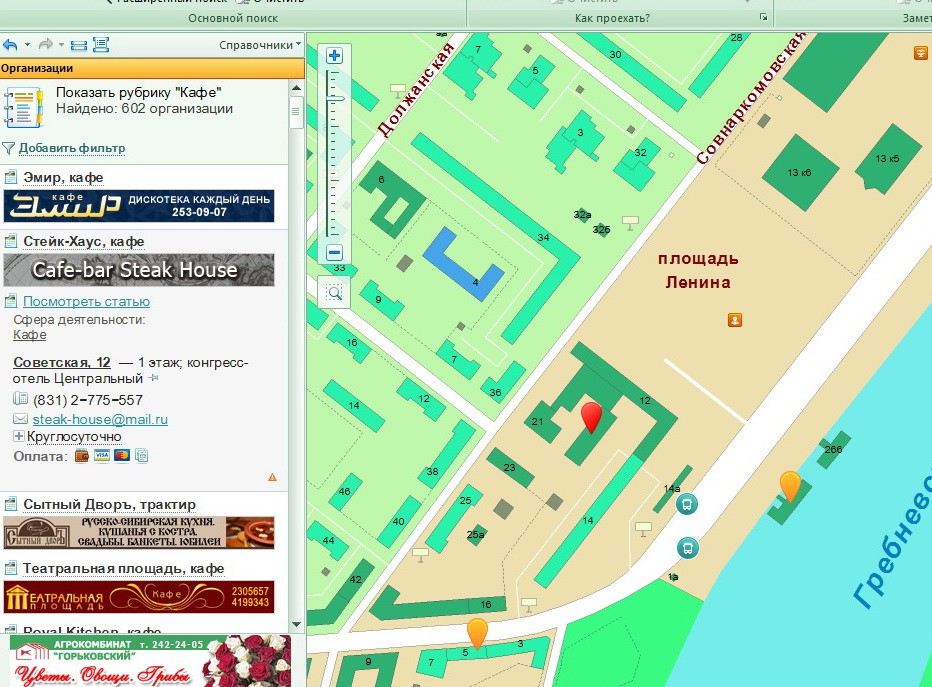The image size is (932, 687).
Task: Click the non-cash payment documents icon
Action: pyautogui.click(x=141, y=456)
